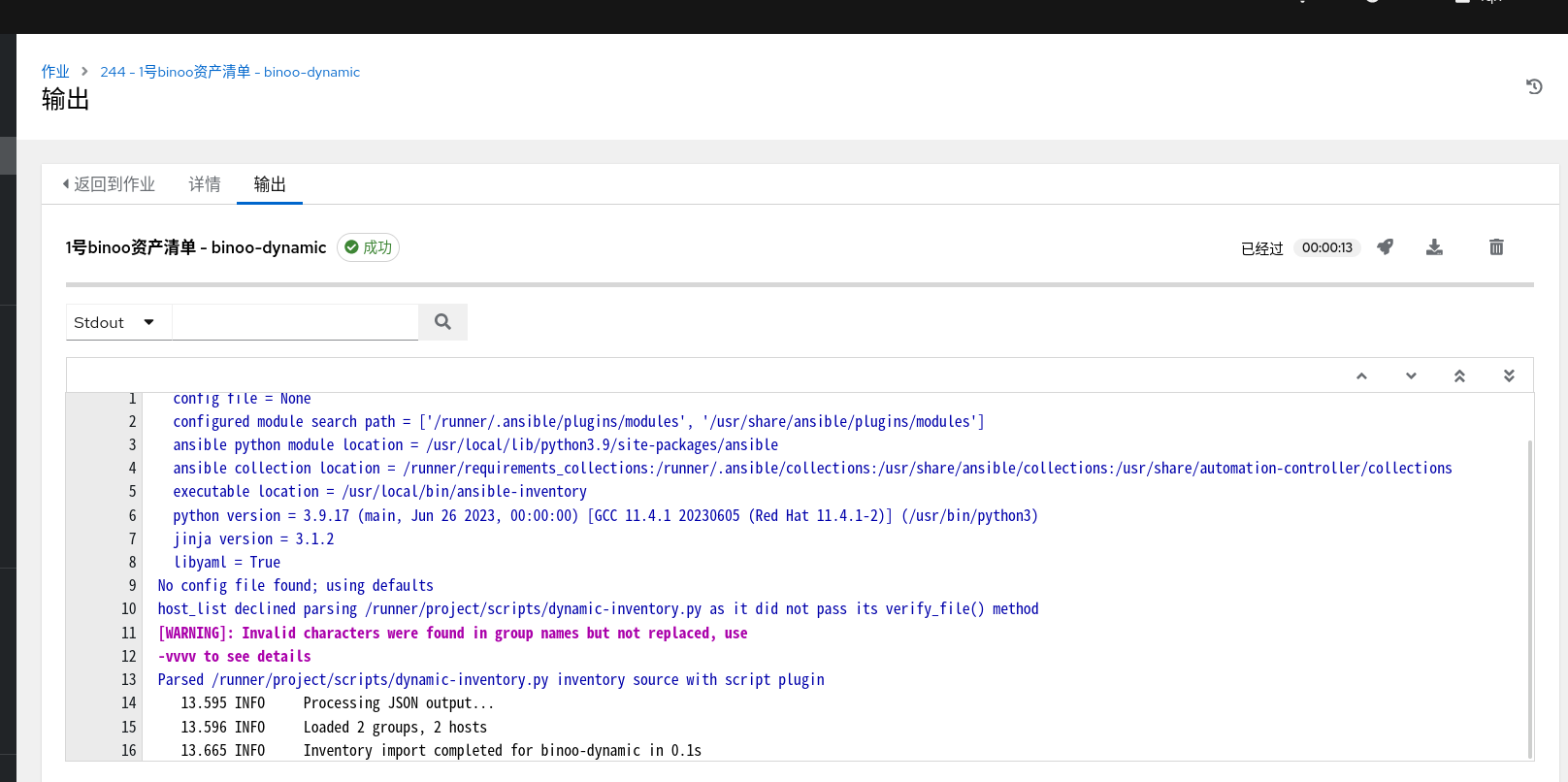Image resolution: width=1568 pixels, height=782 pixels.
Task: Jump to first output line
Action: coord(1459,375)
